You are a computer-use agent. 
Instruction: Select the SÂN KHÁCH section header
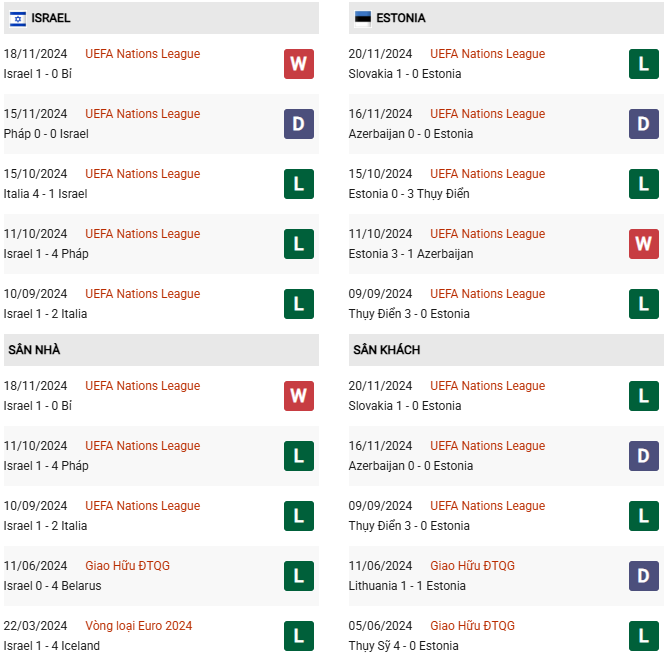coord(506,350)
